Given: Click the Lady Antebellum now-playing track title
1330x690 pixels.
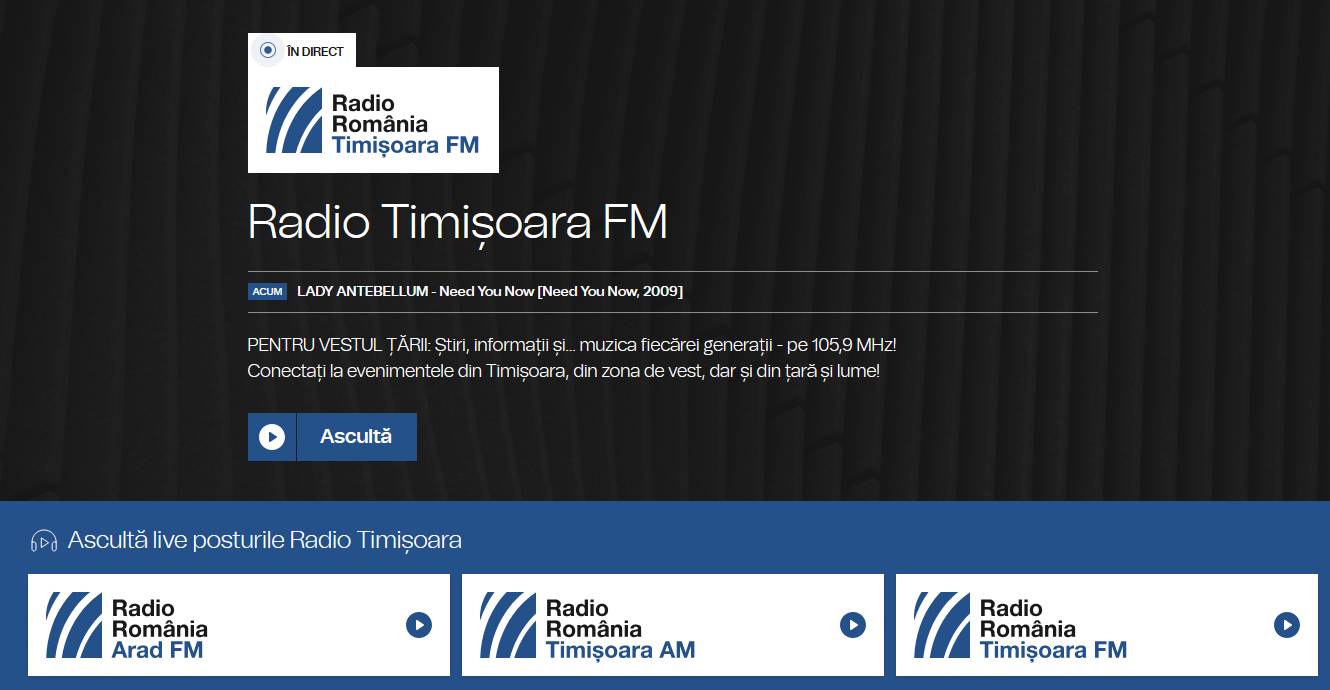Looking at the screenshot, I should pos(490,291).
